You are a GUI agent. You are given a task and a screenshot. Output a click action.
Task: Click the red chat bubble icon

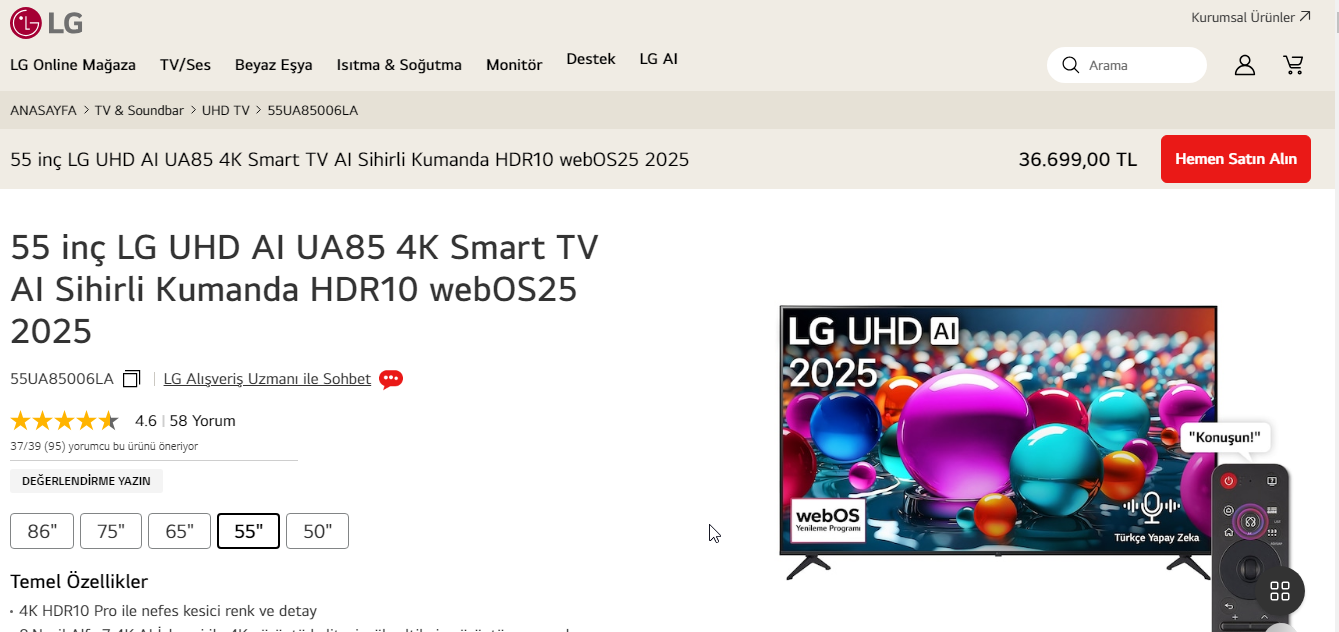pos(391,379)
